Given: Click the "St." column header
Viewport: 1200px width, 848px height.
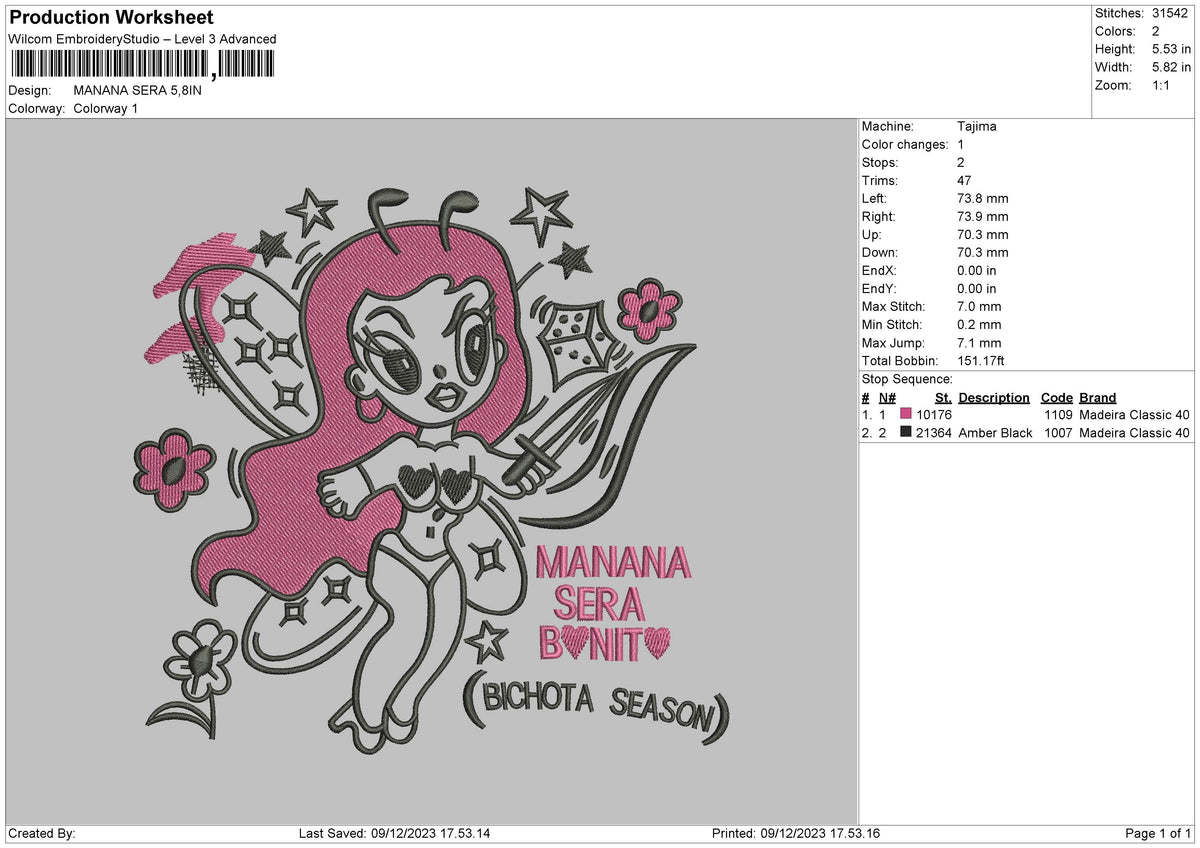Looking at the screenshot, I should pyautogui.click(x=943, y=397).
